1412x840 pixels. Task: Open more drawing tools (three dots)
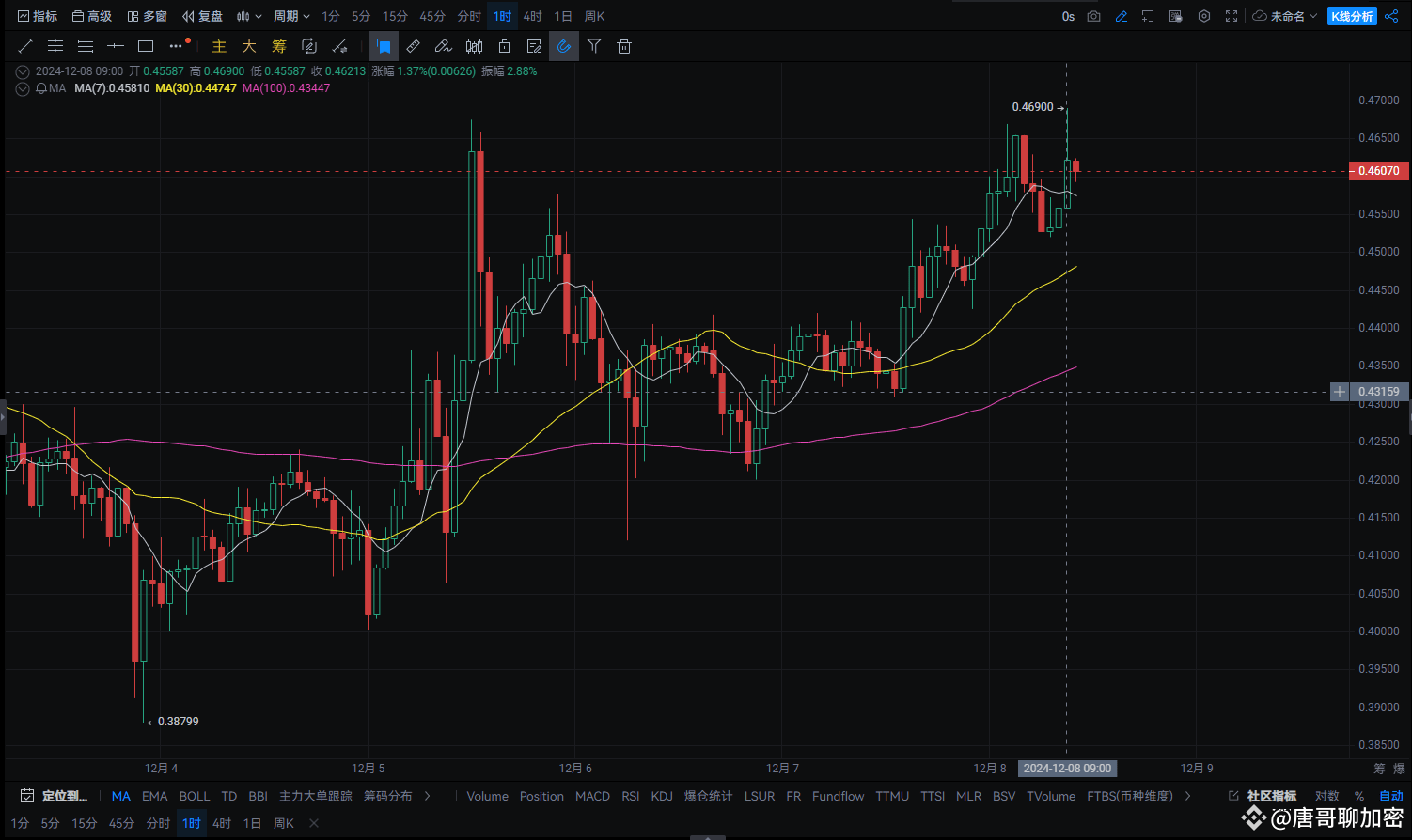coord(176,46)
